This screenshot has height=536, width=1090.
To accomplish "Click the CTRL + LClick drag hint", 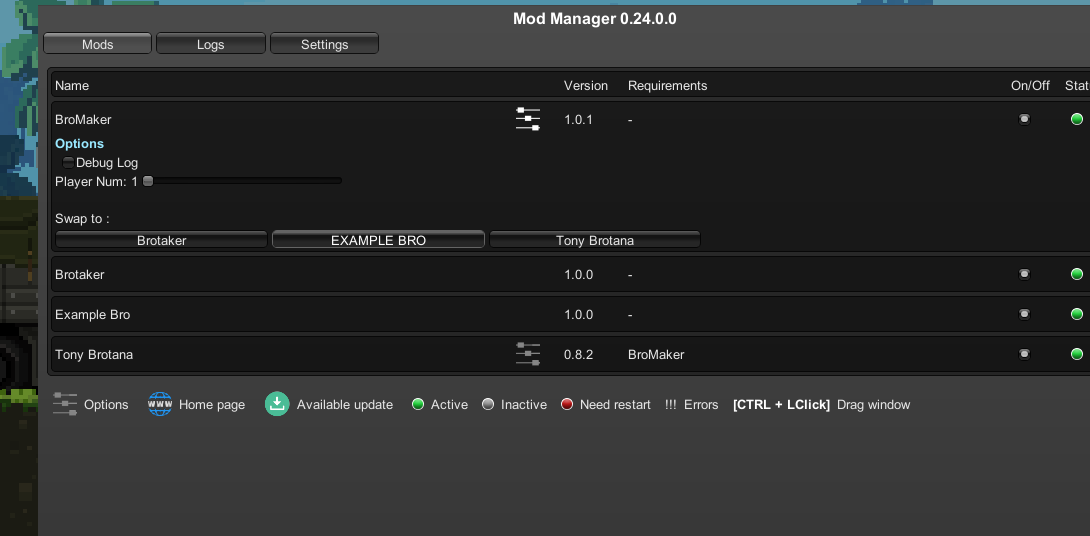I will (x=821, y=405).
